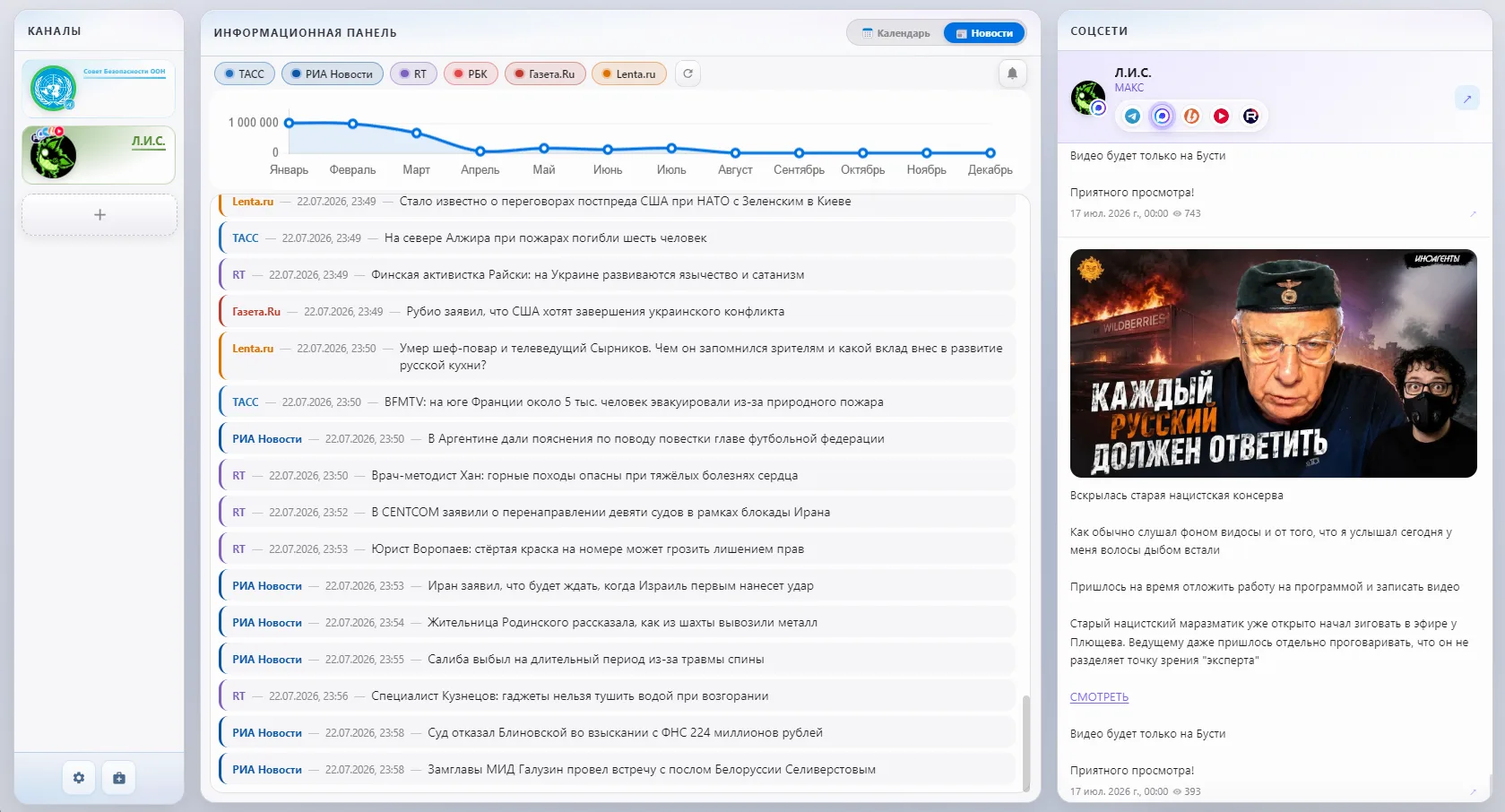Screen dimensions: 1505x812
Task: Open the Telegram source icon
Action: tap(1133, 116)
